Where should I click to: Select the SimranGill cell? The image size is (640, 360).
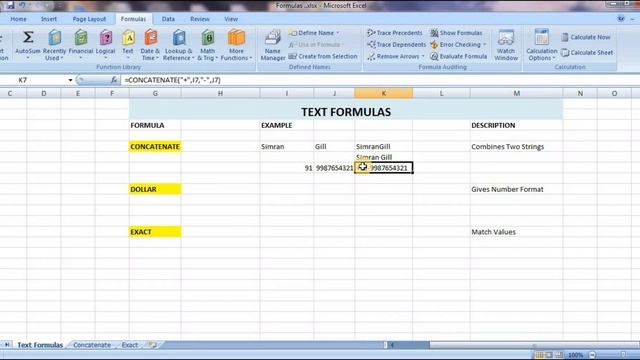pos(384,147)
